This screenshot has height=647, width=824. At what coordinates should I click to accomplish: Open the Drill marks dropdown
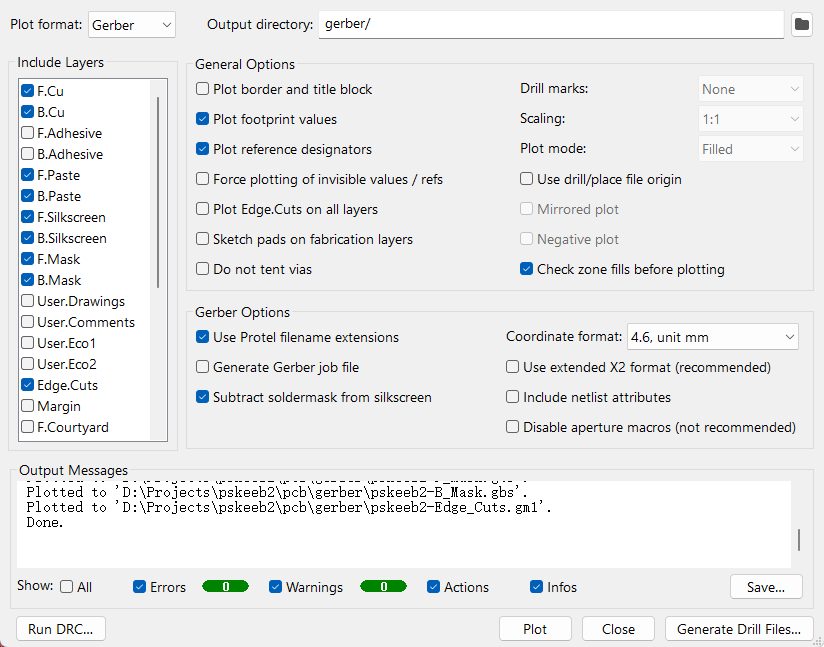[x=750, y=89]
